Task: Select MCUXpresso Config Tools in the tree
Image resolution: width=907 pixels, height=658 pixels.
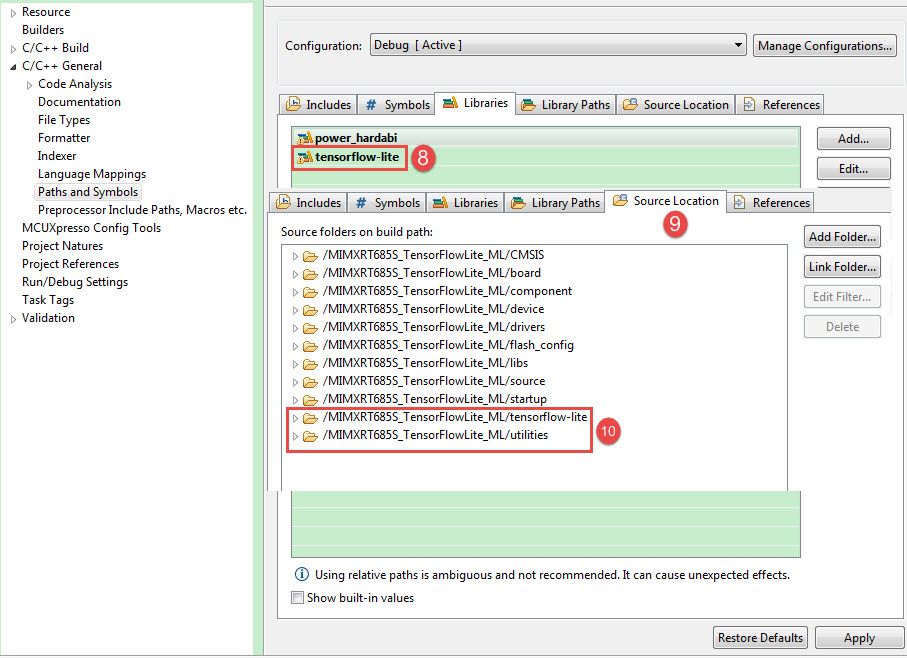Action: pos(91,228)
